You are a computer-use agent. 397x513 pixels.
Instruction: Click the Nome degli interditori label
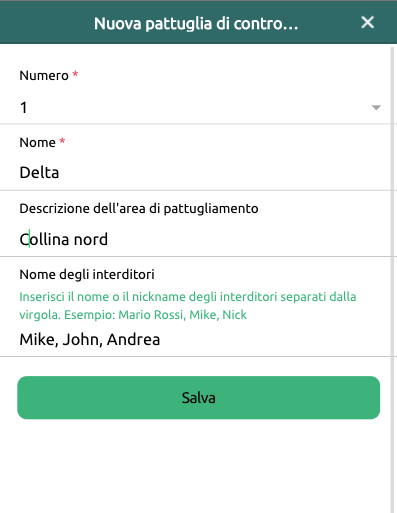point(87,275)
